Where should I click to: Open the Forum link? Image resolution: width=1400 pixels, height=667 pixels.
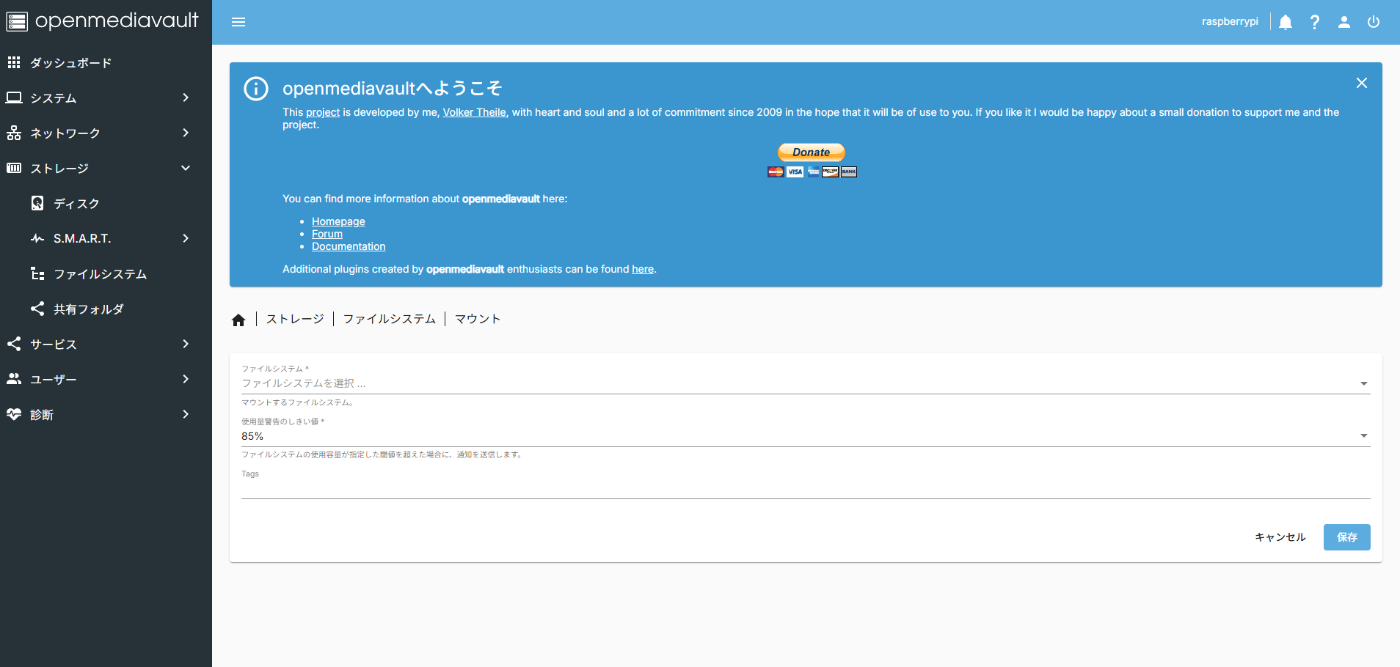click(x=327, y=234)
